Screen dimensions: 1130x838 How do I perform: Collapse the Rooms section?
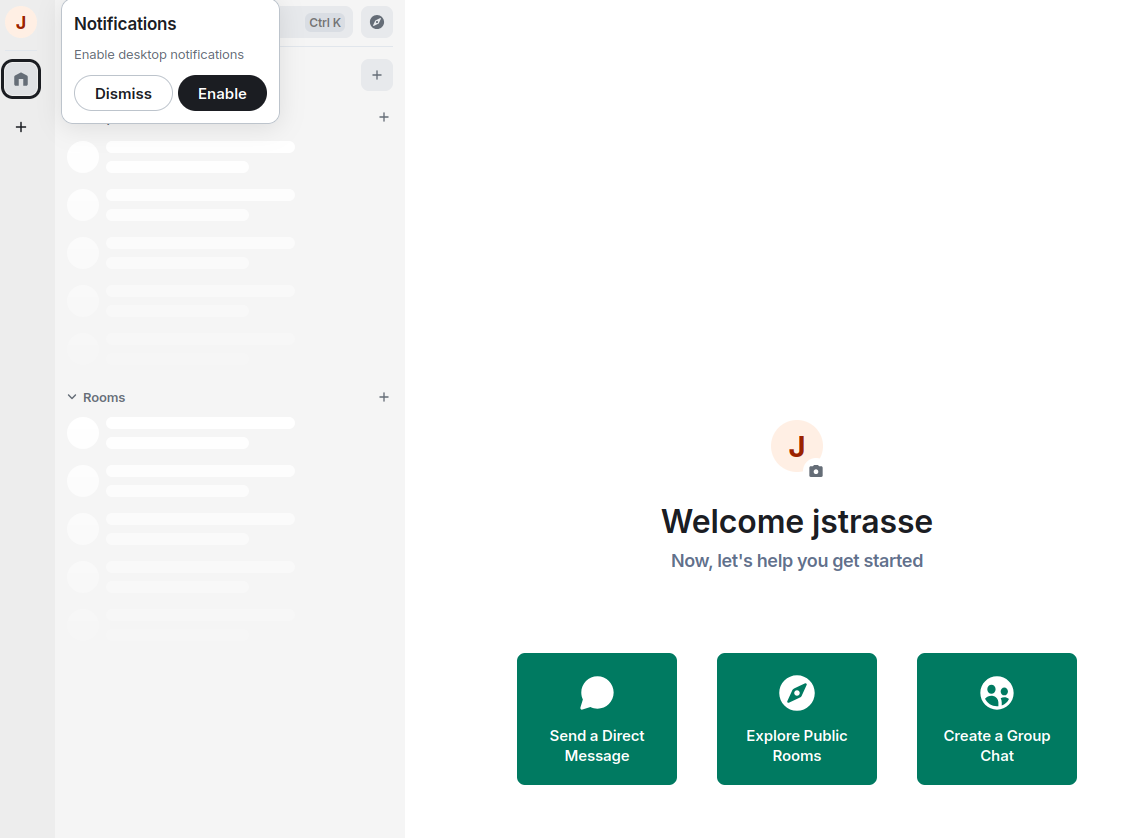[96, 397]
